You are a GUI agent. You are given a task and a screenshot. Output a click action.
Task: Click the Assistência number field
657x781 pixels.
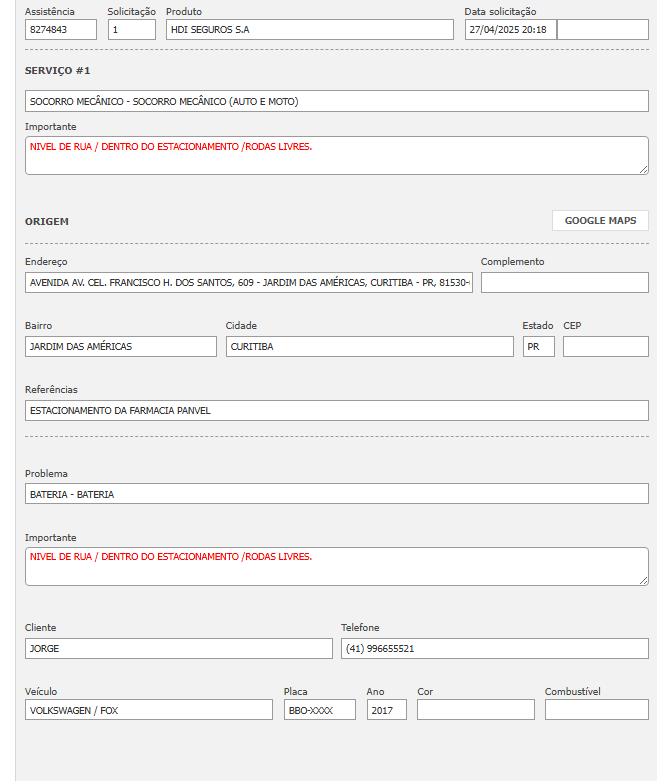tap(60, 30)
